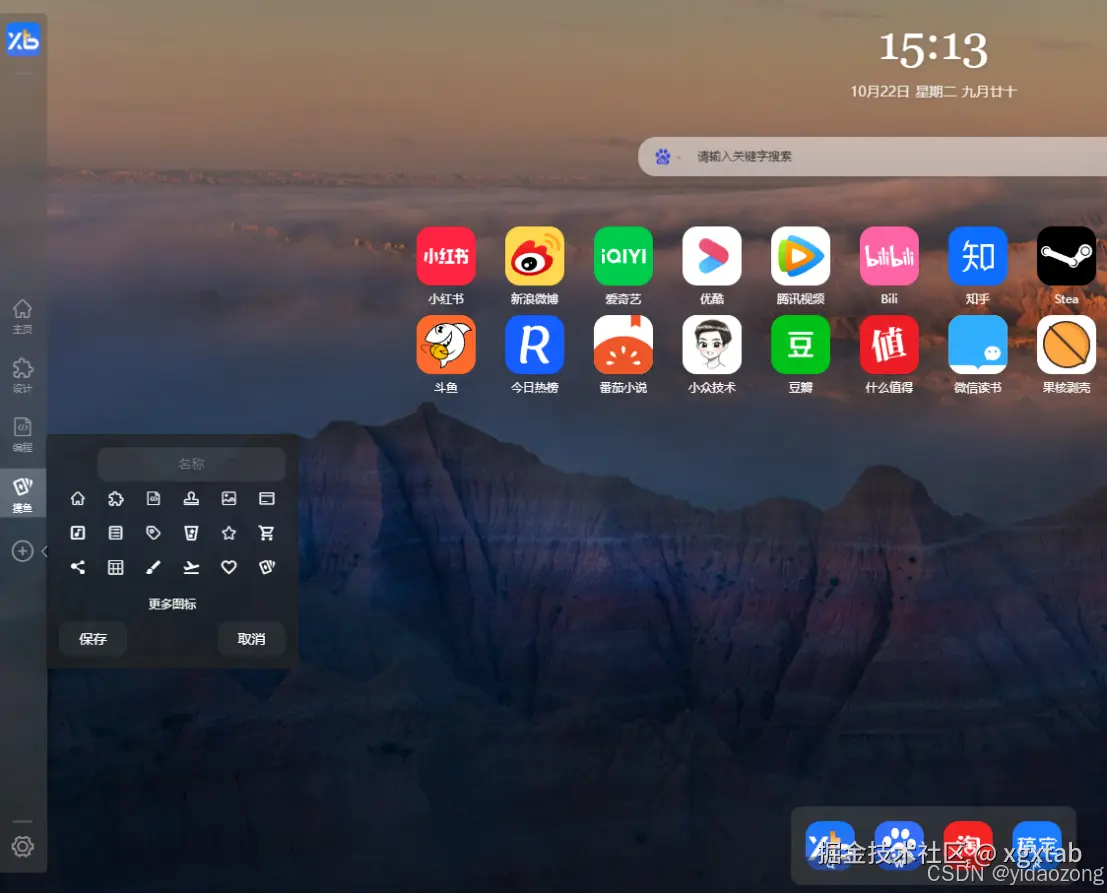Viewport: 1108px width, 894px height.
Task: Click the 名称 name input field
Action: click(191, 464)
